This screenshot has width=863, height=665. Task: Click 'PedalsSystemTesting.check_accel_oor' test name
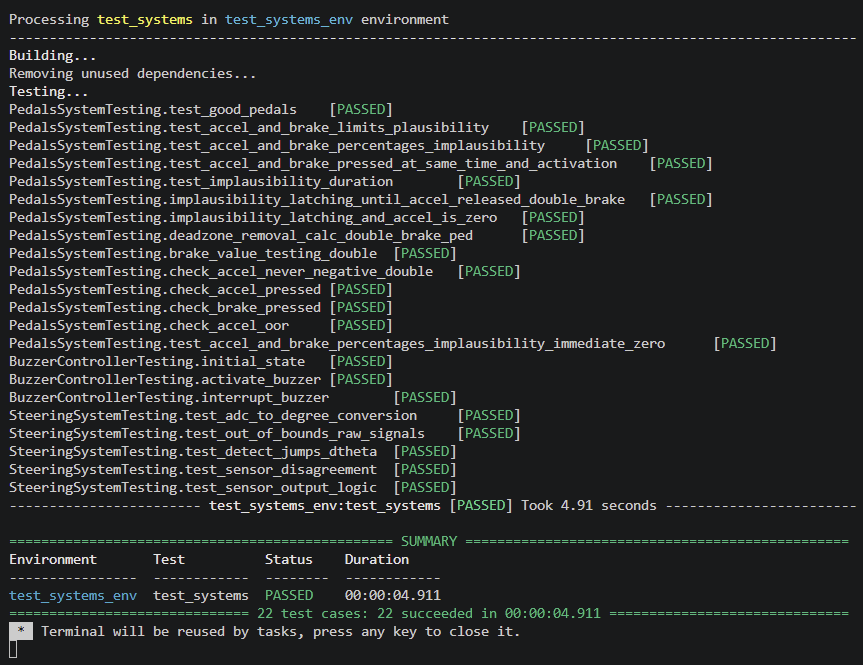click(x=149, y=326)
